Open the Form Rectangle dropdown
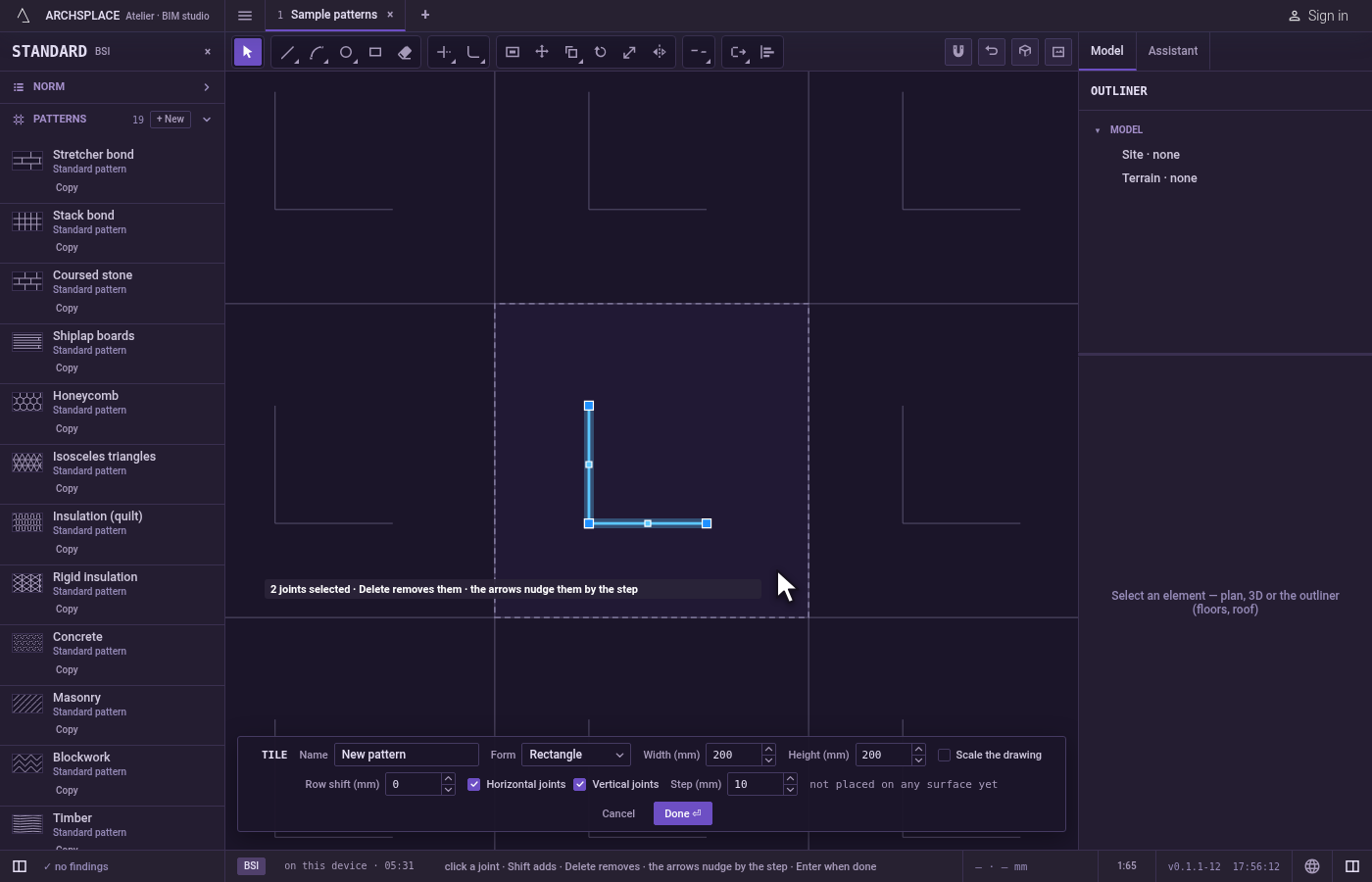Image resolution: width=1372 pixels, height=882 pixels. 576,755
